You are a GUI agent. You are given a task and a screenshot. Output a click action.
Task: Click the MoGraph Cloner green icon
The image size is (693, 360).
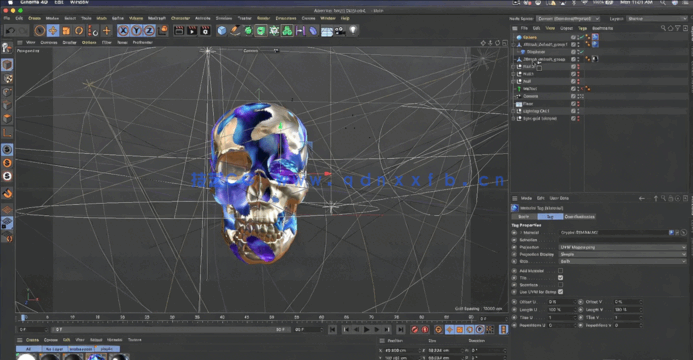[x=287, y=30]
